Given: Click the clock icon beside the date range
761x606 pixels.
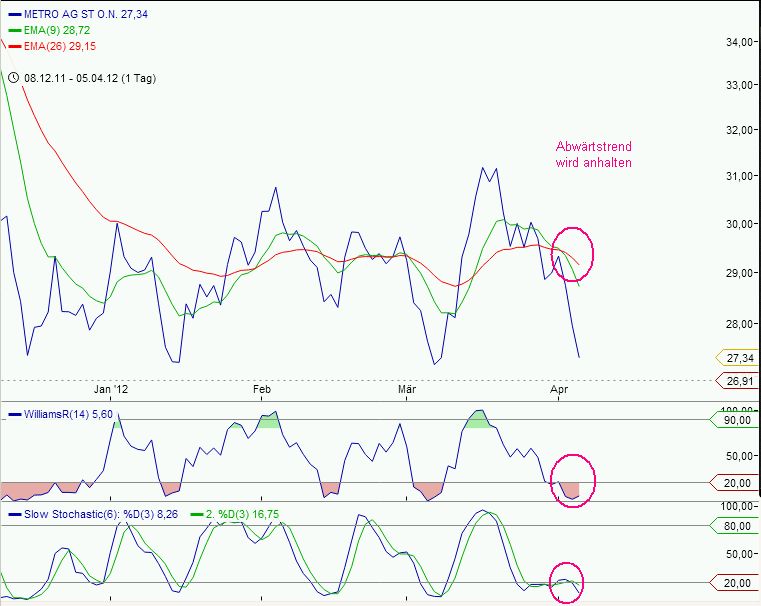Looking at the screenshot, I should pos(14,78).
